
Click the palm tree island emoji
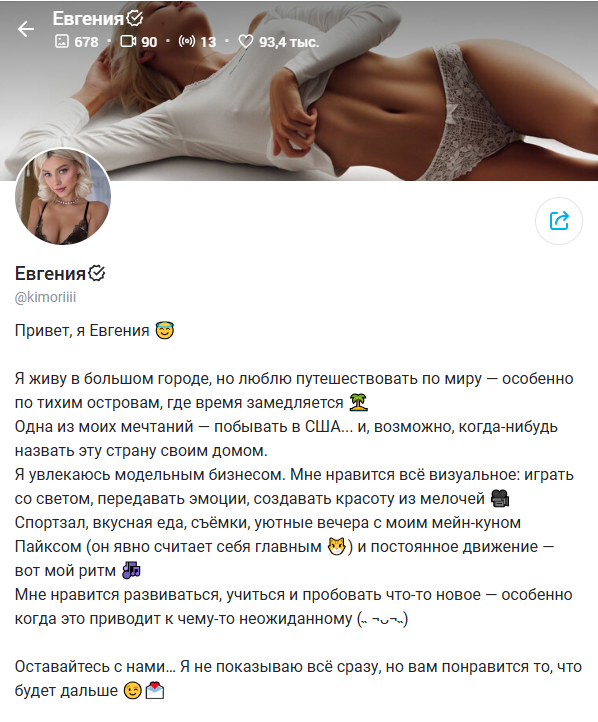point(358,402)
